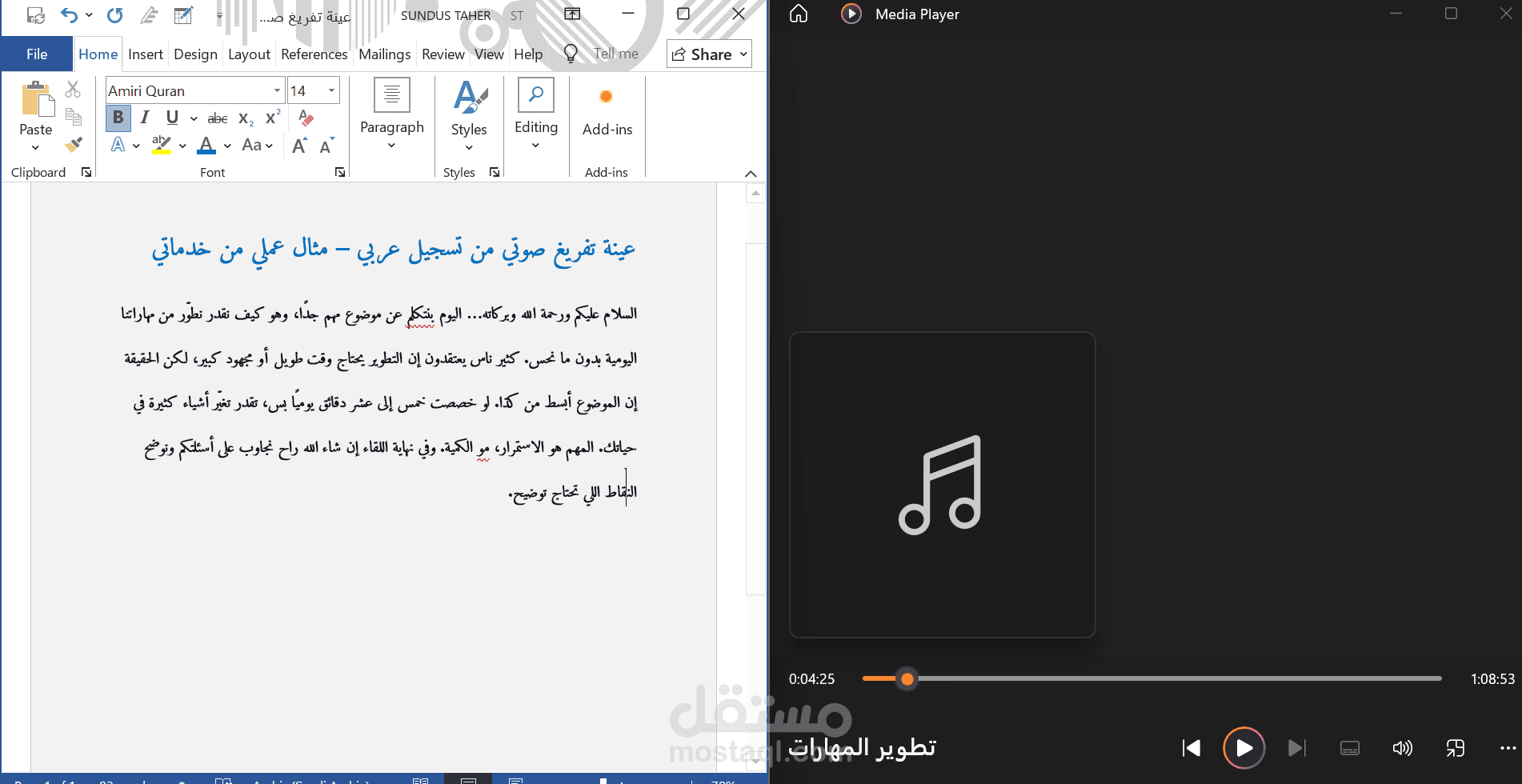Click the Arabic document title heading
1522x784 pixels.
pyautogui.click(x=394, y=250)
